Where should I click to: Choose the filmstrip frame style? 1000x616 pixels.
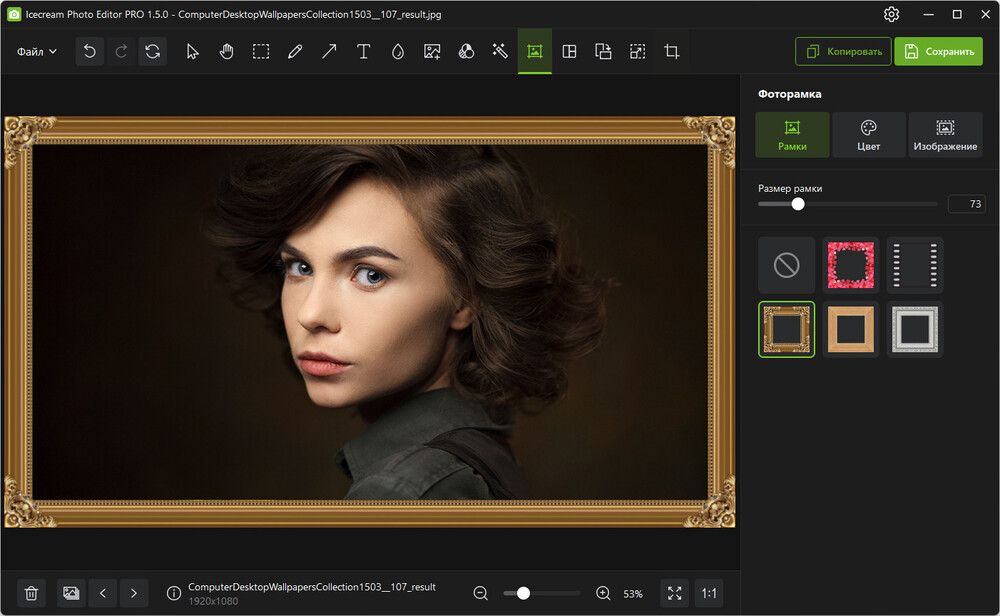click(914, 264)
